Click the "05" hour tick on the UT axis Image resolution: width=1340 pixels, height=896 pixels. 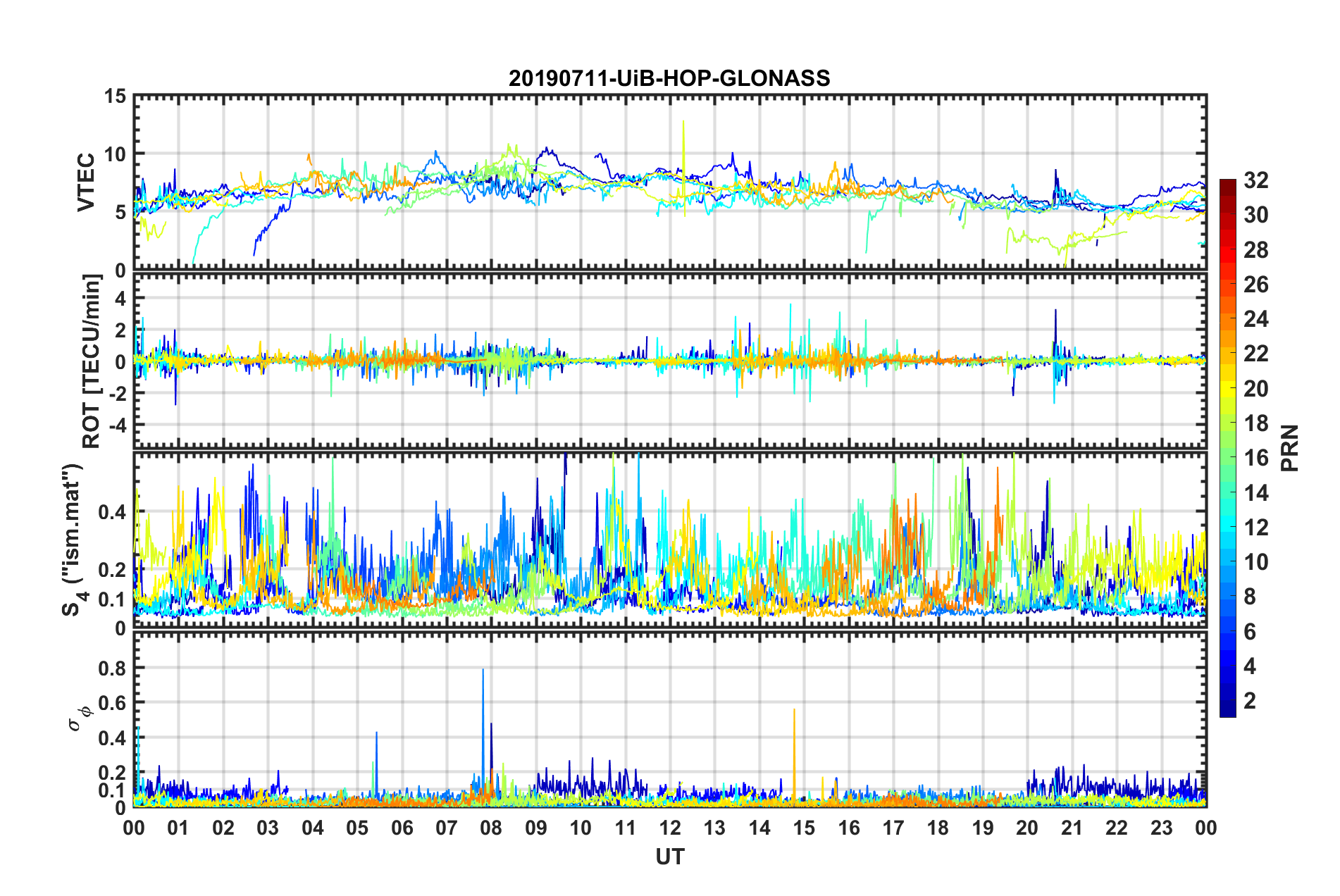tap(357, 828)
